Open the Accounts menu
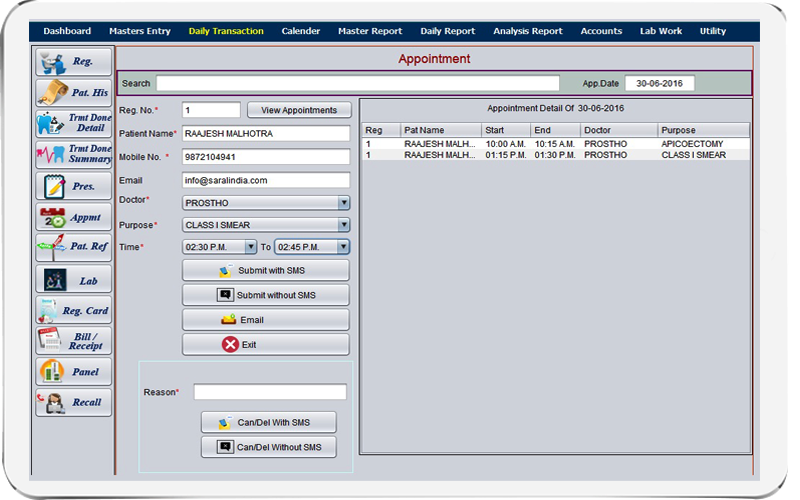Screen dimensions: 800x500 click(x=601, y=31)
